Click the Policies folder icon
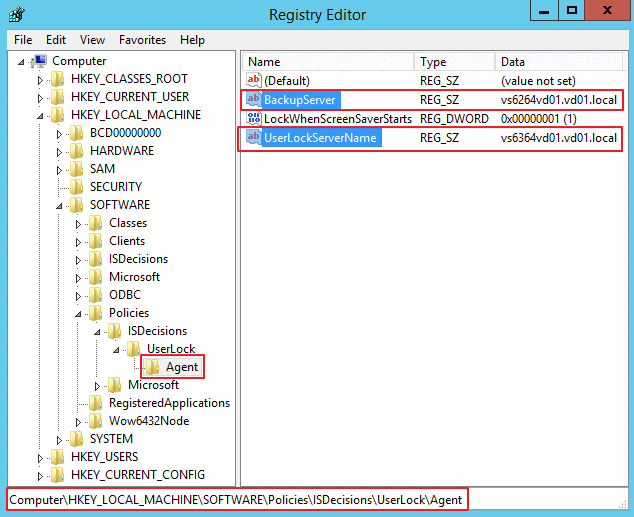 pos(95,313)
